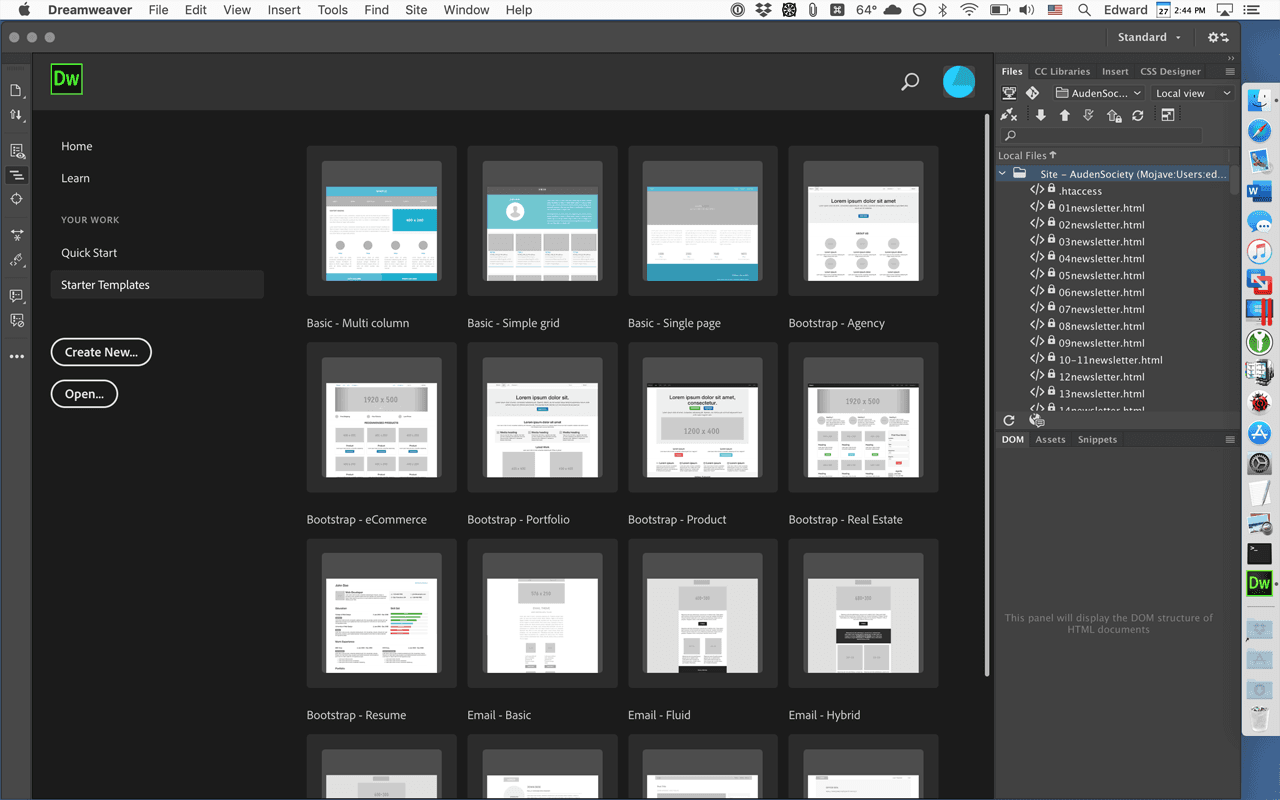The height and width of the screenshot is (800, 1280).
Task: Click the File Management up-down arrows icon
Action: 16,115
